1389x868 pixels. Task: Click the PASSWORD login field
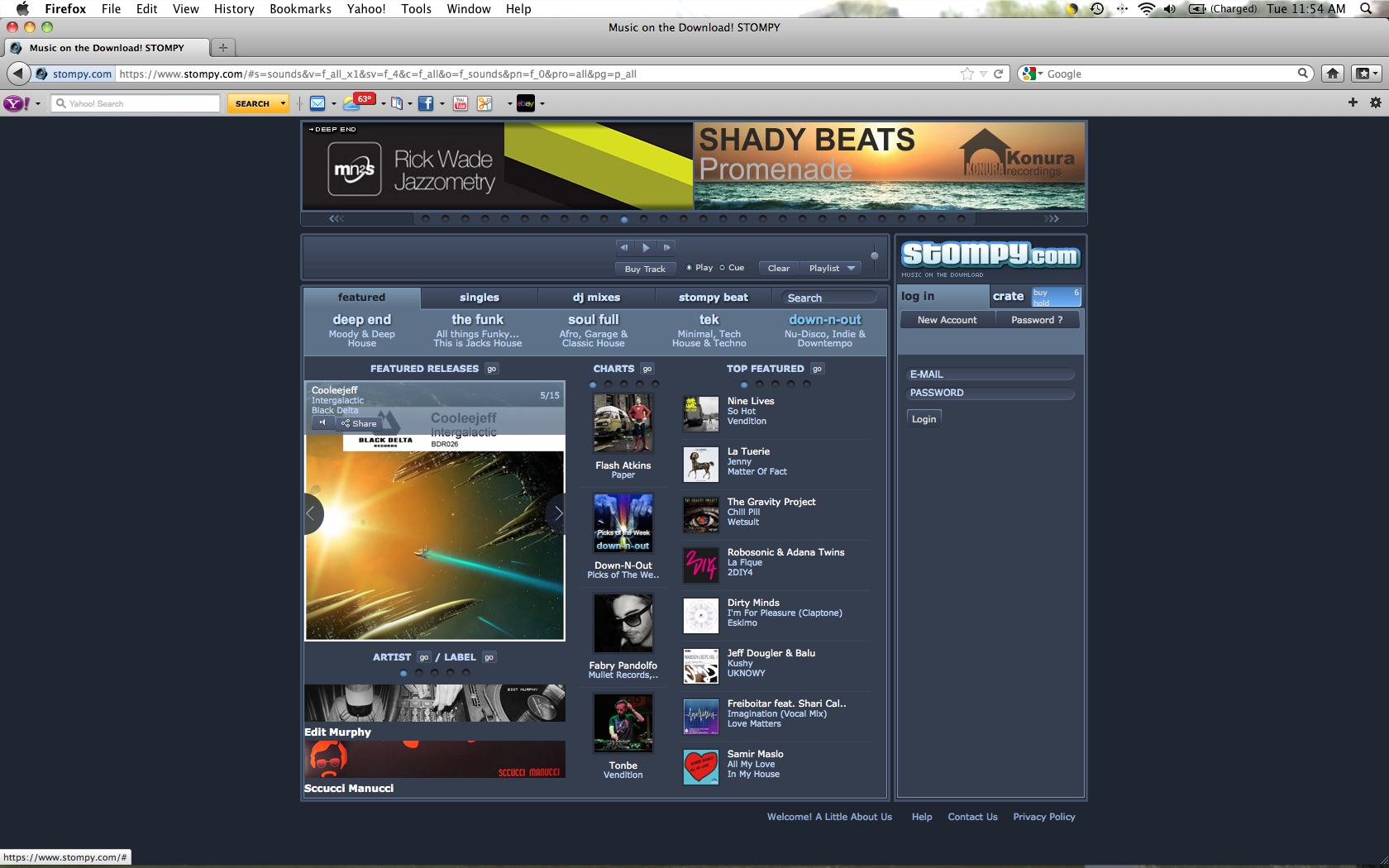tap(990, 393)
